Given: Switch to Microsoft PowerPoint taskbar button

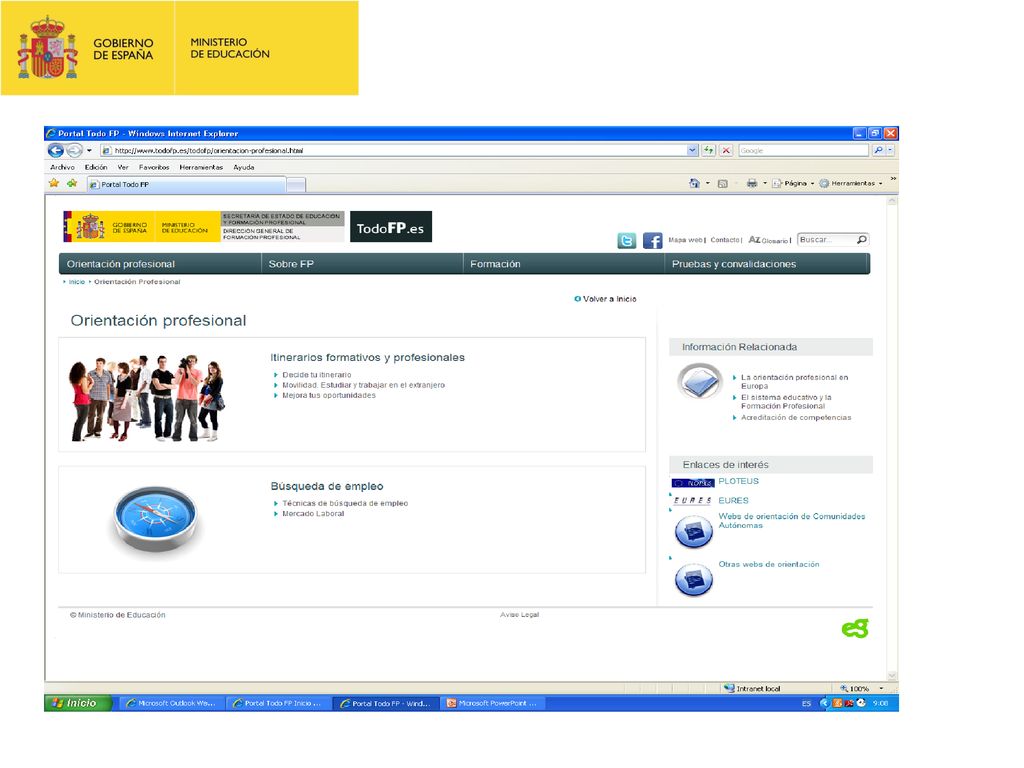Looking at the screenshot, I should click(x=492, y=703).
